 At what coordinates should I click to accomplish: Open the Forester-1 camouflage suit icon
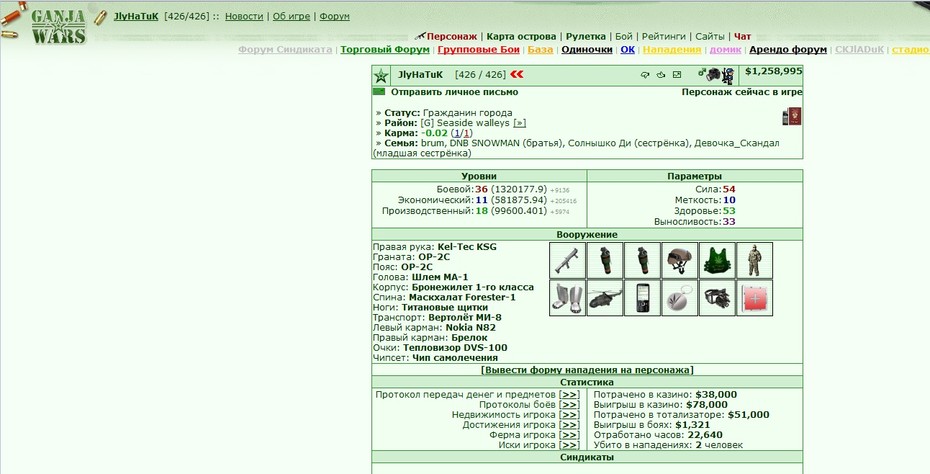point(754,260)
